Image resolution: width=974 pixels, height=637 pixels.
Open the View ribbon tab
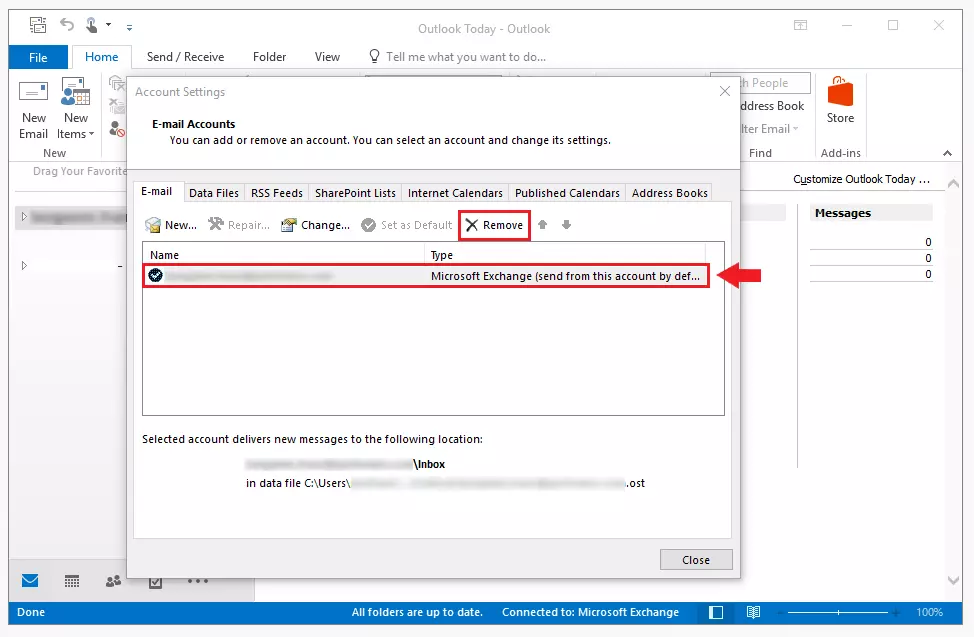(327, 57)
